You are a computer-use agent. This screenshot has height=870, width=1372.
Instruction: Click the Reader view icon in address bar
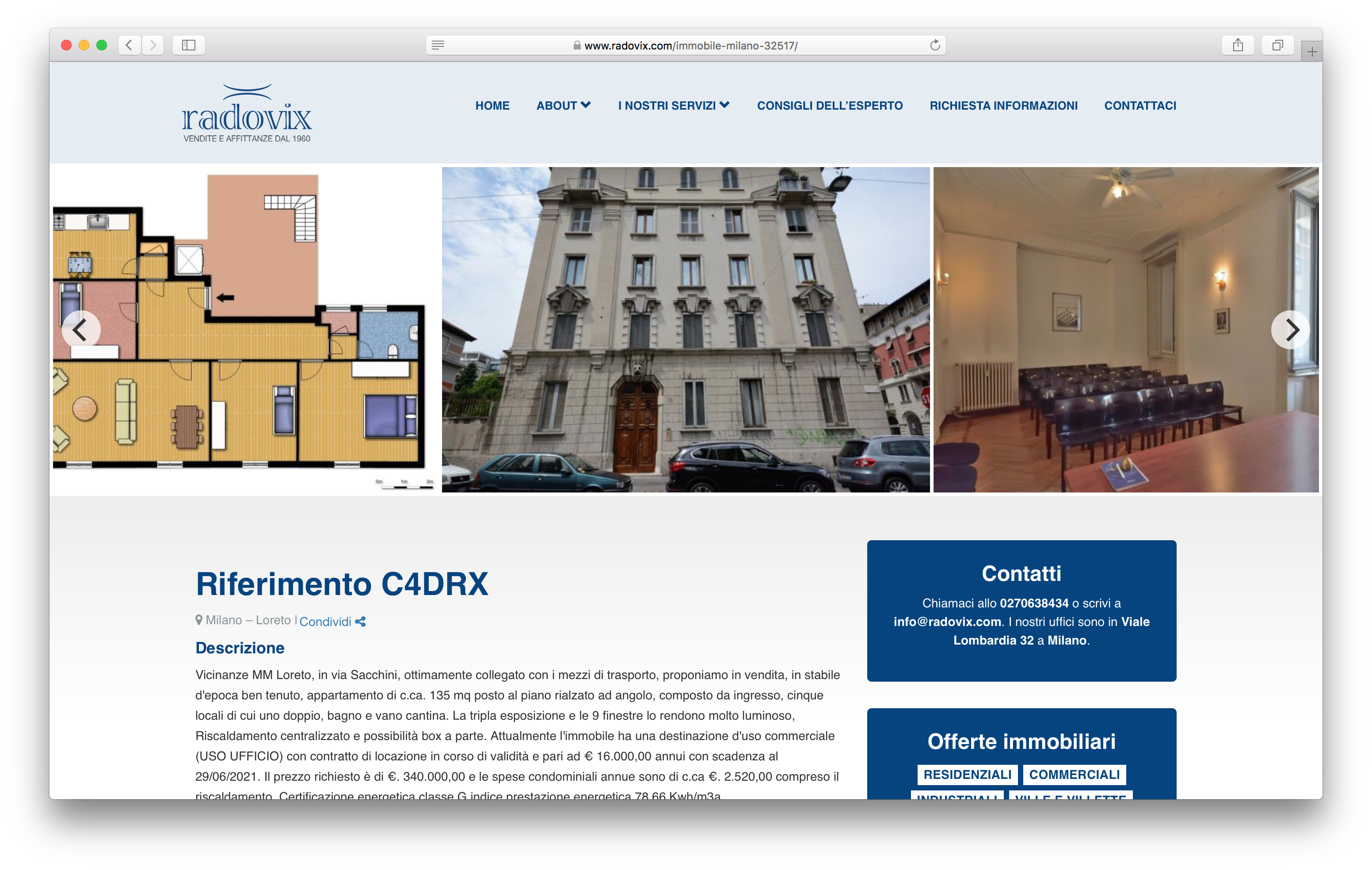[x=438, y=45]
